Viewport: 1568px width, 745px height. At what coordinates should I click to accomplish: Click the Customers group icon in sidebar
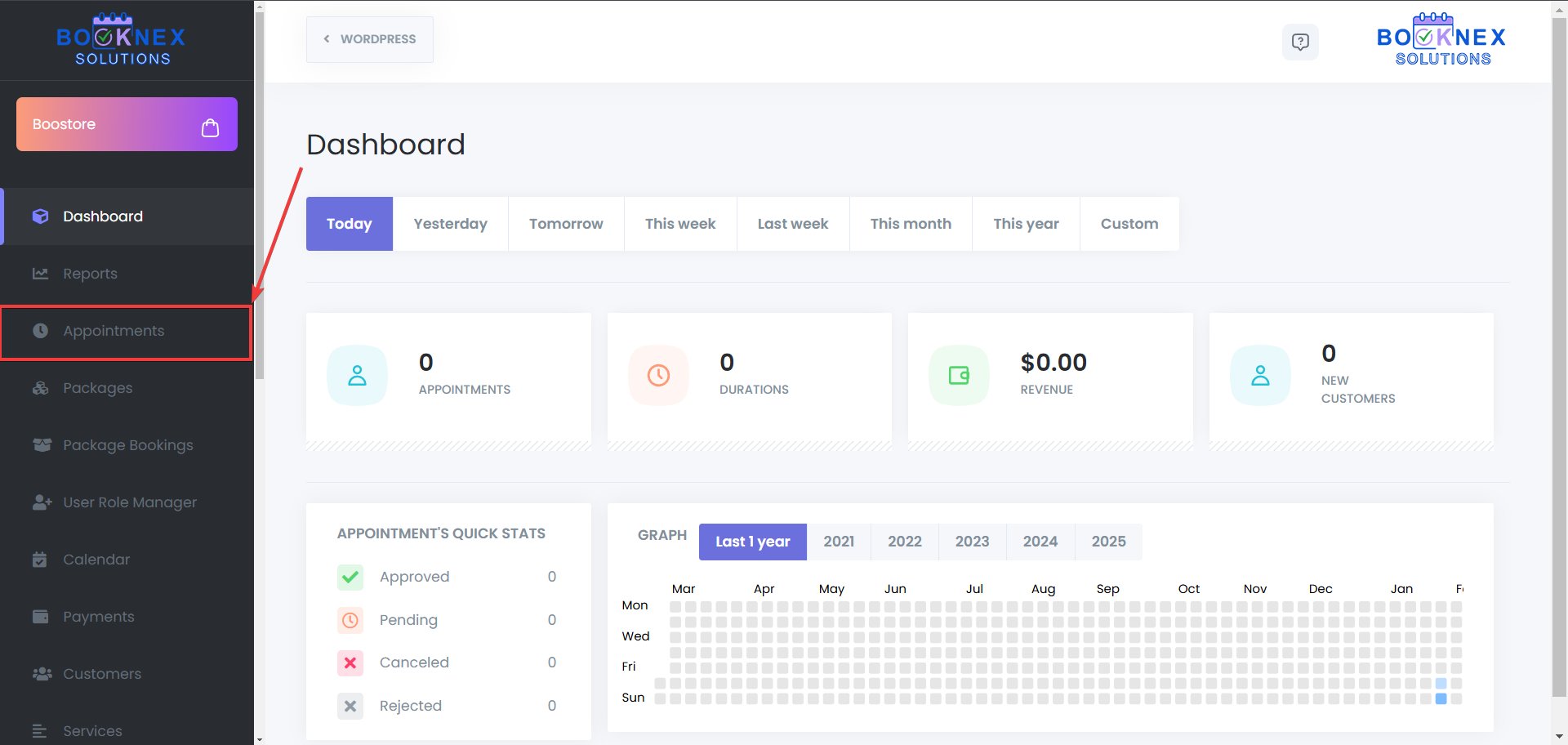(41, 674)
